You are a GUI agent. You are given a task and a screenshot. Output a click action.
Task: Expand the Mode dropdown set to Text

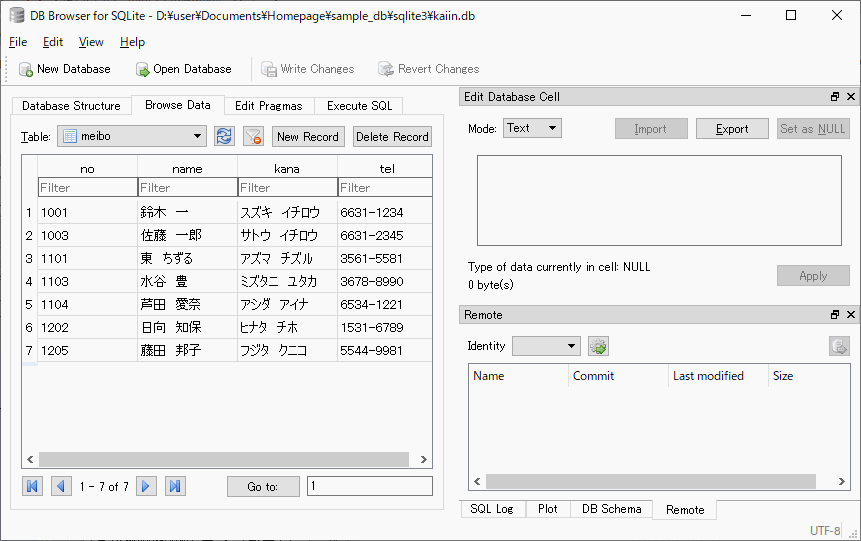[x=532, y=128]
